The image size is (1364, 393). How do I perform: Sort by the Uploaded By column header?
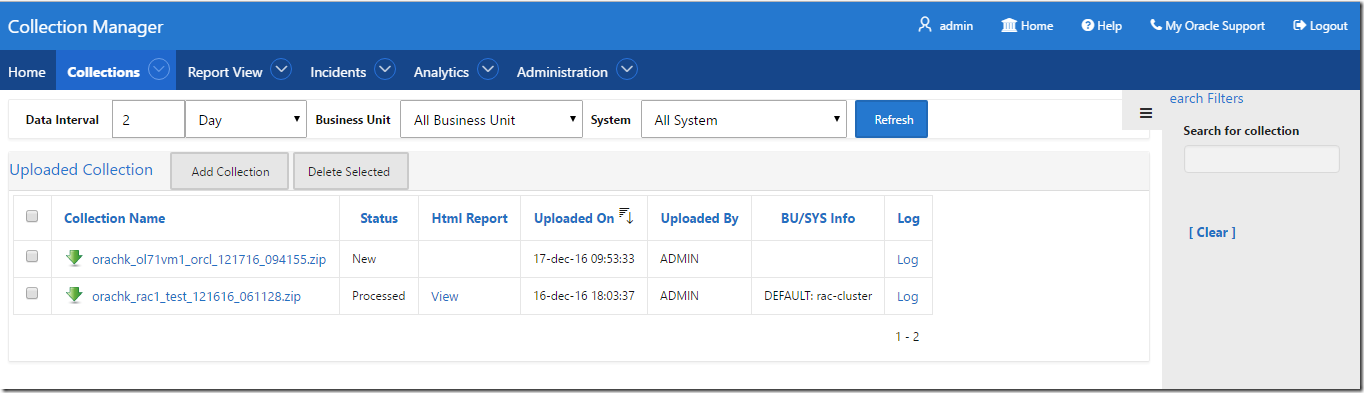tap(700, 218)
